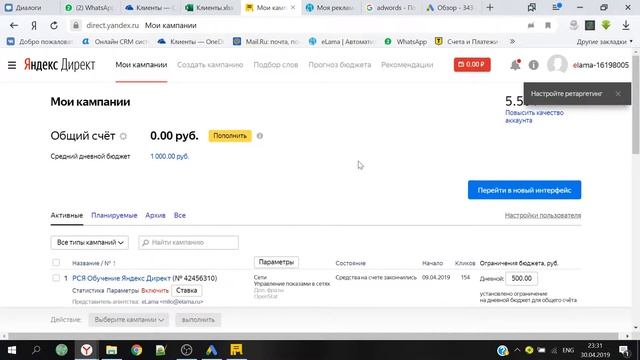The width and height of the screenshot is (640, 360).
Task: Click 'Параметры' column button
Action: (x=276, y=262)
